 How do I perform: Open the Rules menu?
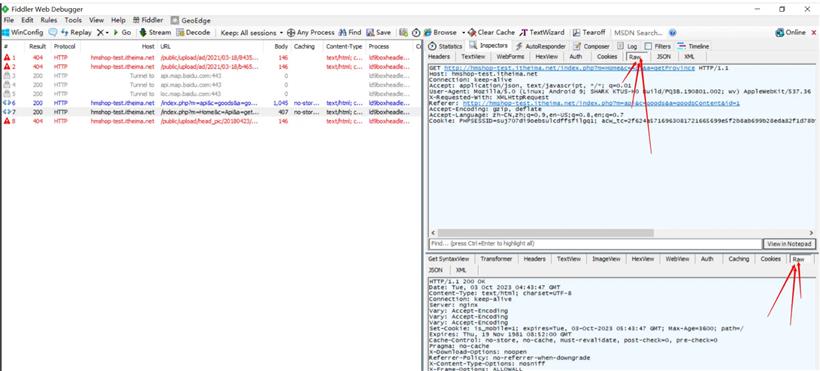coord(49,20)
